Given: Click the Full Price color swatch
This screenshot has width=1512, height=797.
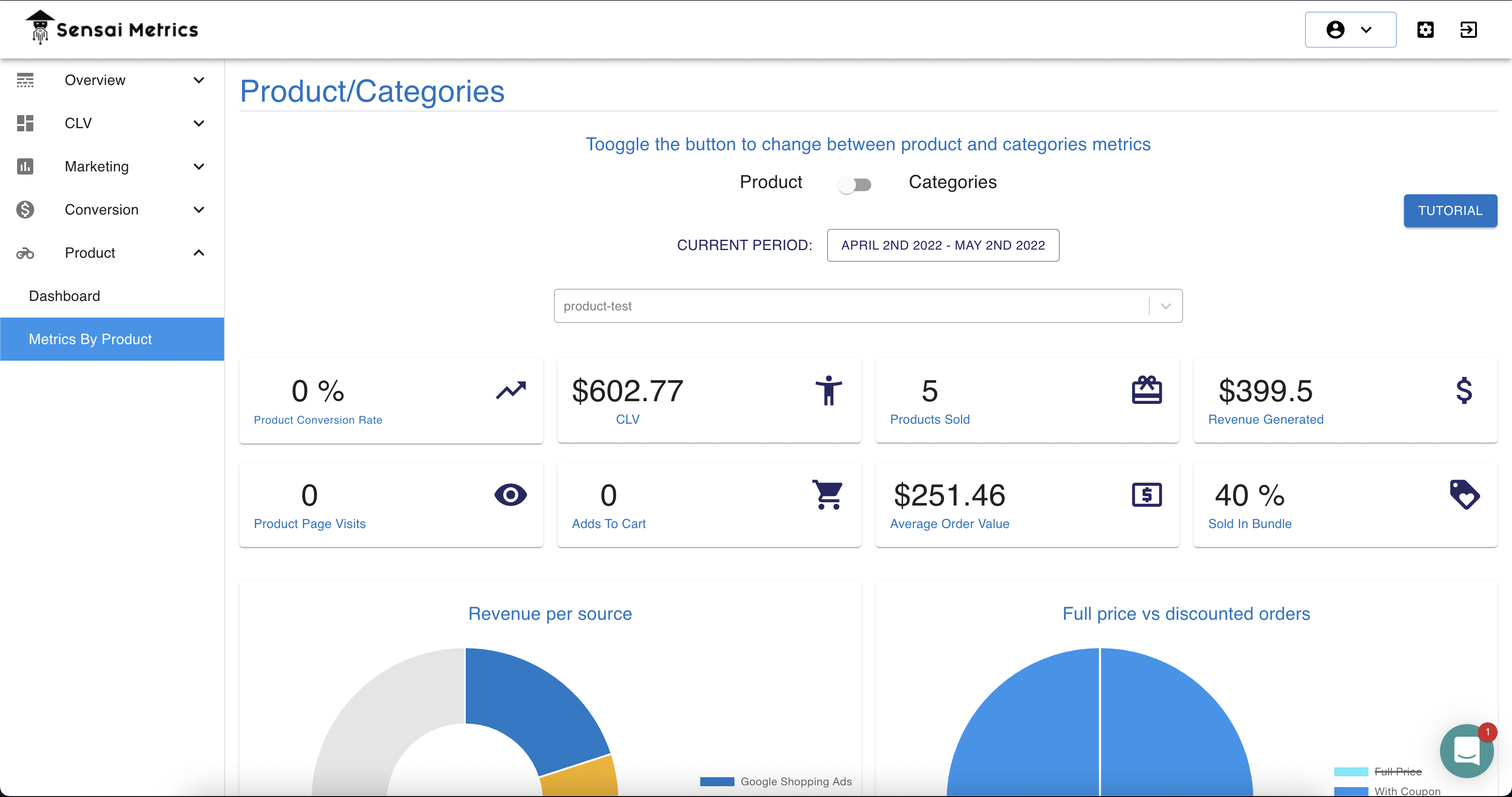Looking at the screenshot, I should click(1350, 771).
